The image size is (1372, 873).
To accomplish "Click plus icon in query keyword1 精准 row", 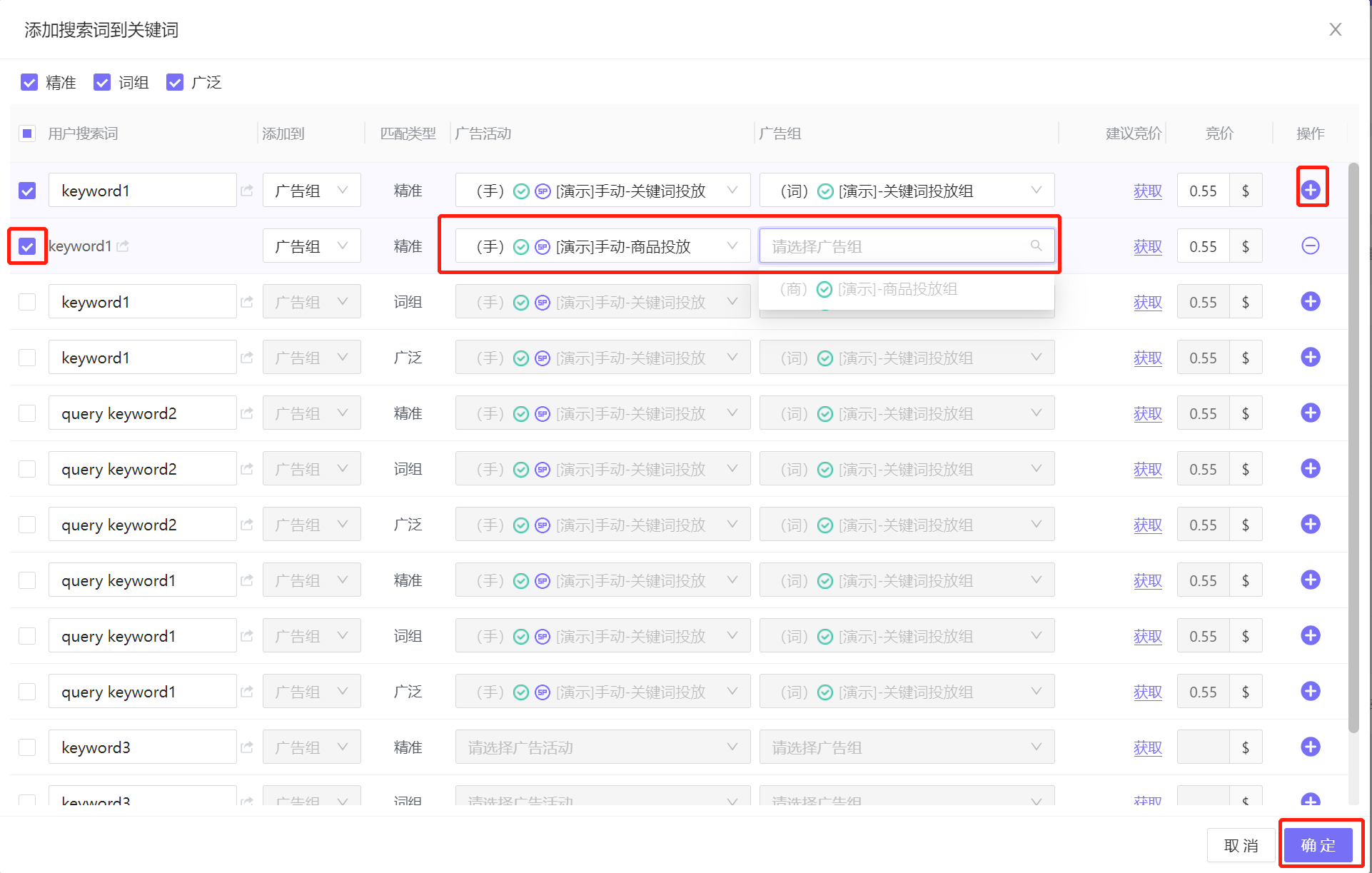I will pos(1311,580).
